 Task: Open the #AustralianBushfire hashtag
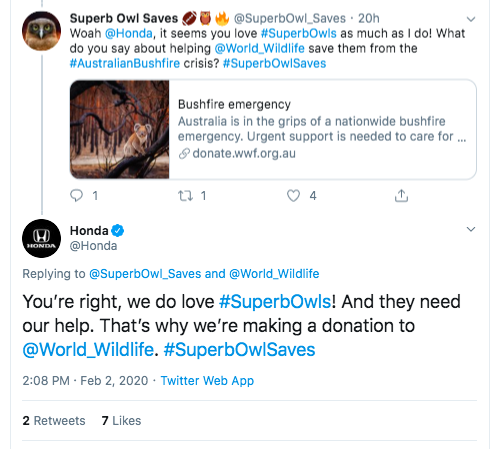click(125, 63)
